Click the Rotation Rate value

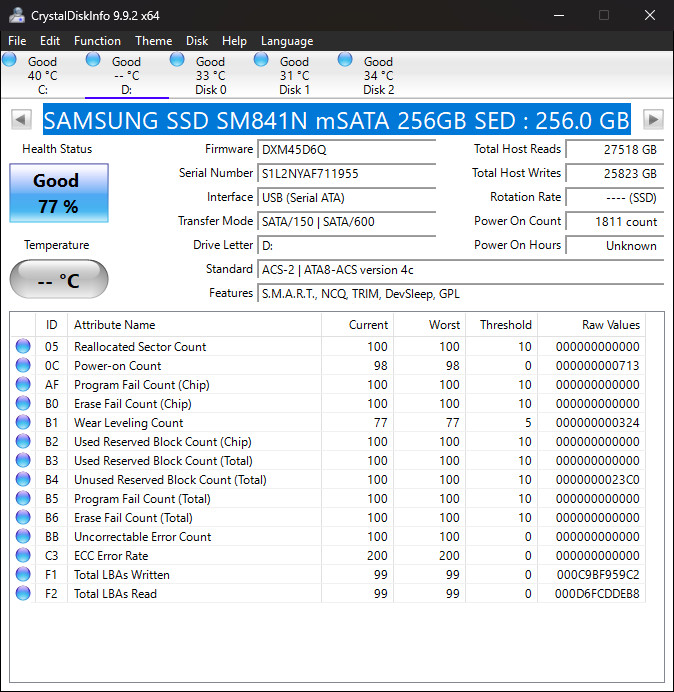(614, 197)
